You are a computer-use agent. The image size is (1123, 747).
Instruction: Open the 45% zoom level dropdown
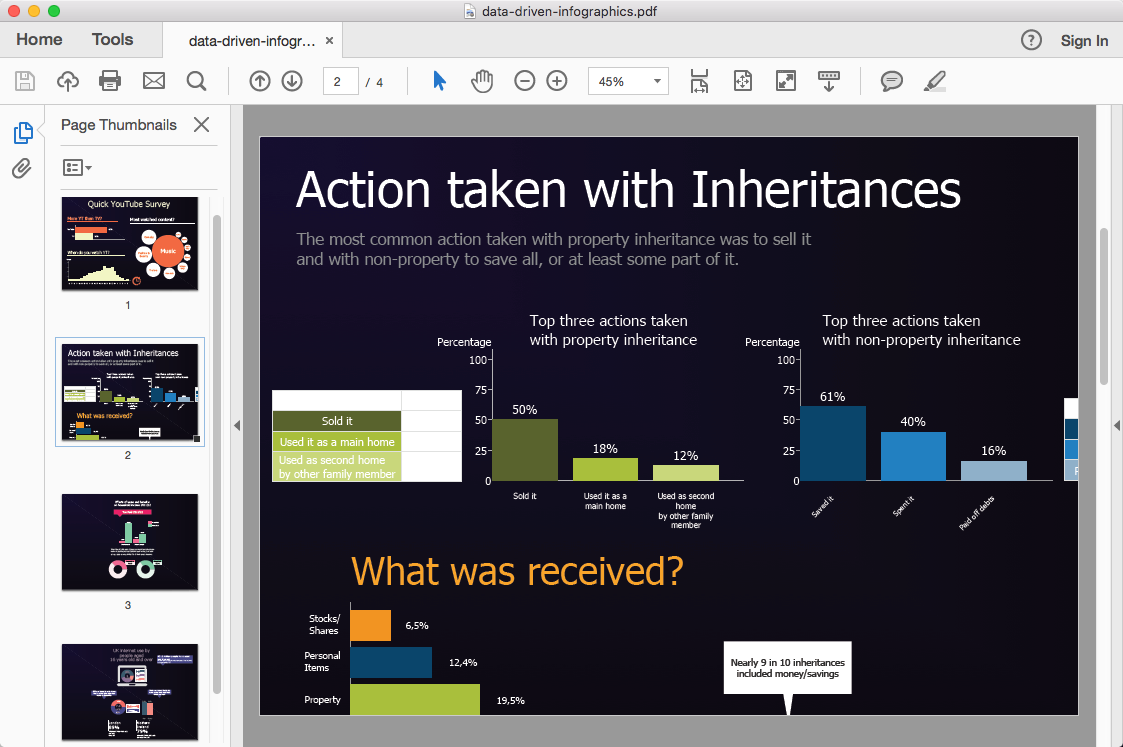point(628,81)
